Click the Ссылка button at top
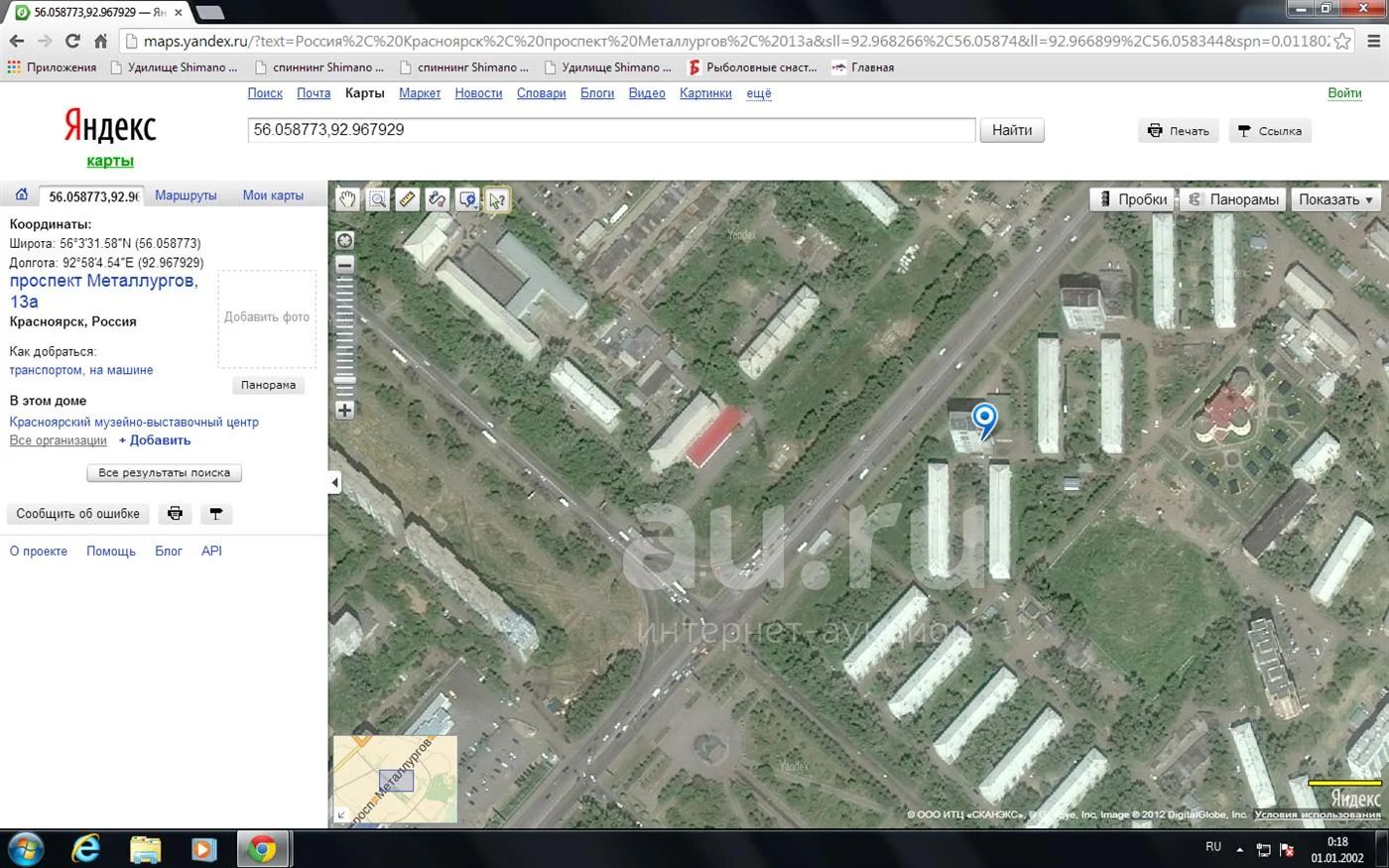Image resolution: width=1389 pixels, height=868 pixels. pyautogui.click(x=1270, y=130)
